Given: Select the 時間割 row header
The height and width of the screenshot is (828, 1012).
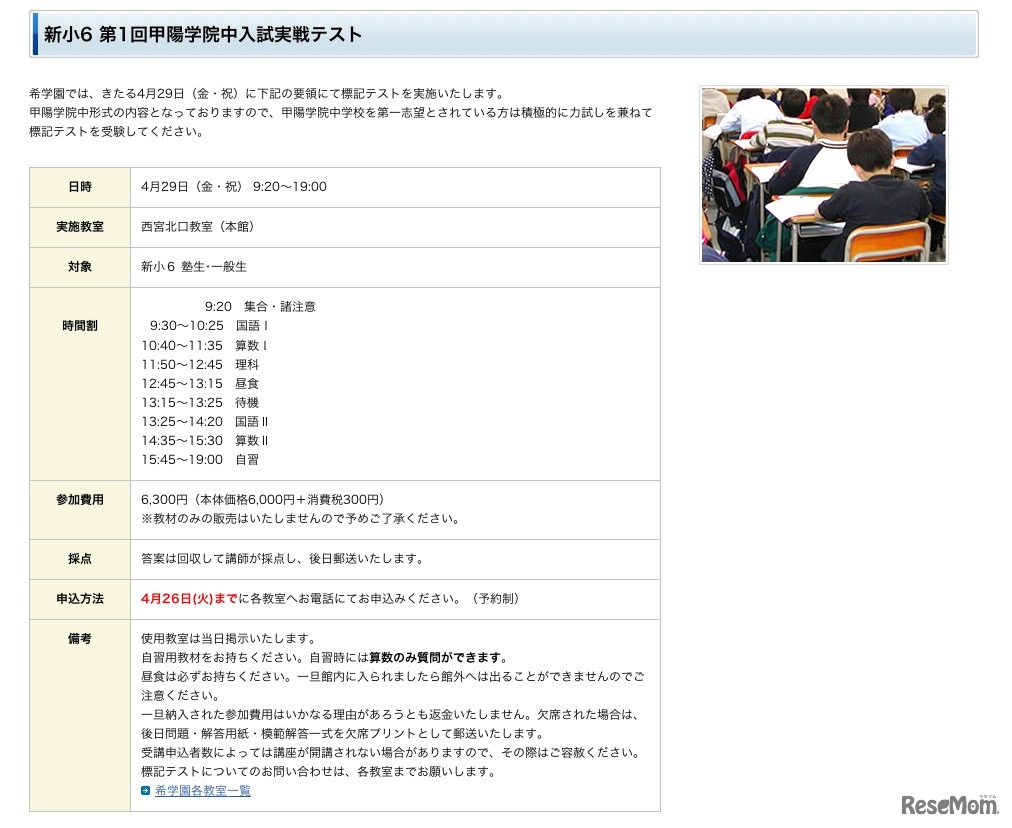Looking at the screenshot, I should tap(79, 325).
